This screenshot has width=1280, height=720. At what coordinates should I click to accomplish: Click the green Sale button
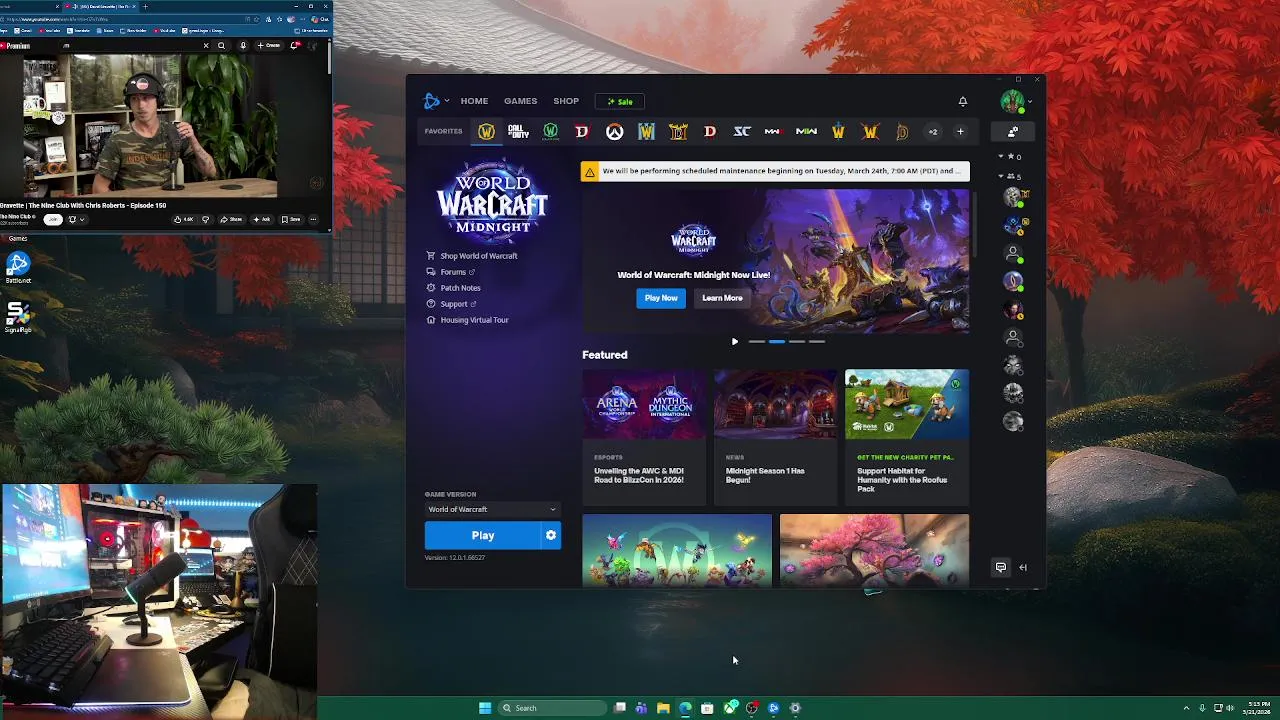pos(620,101)
